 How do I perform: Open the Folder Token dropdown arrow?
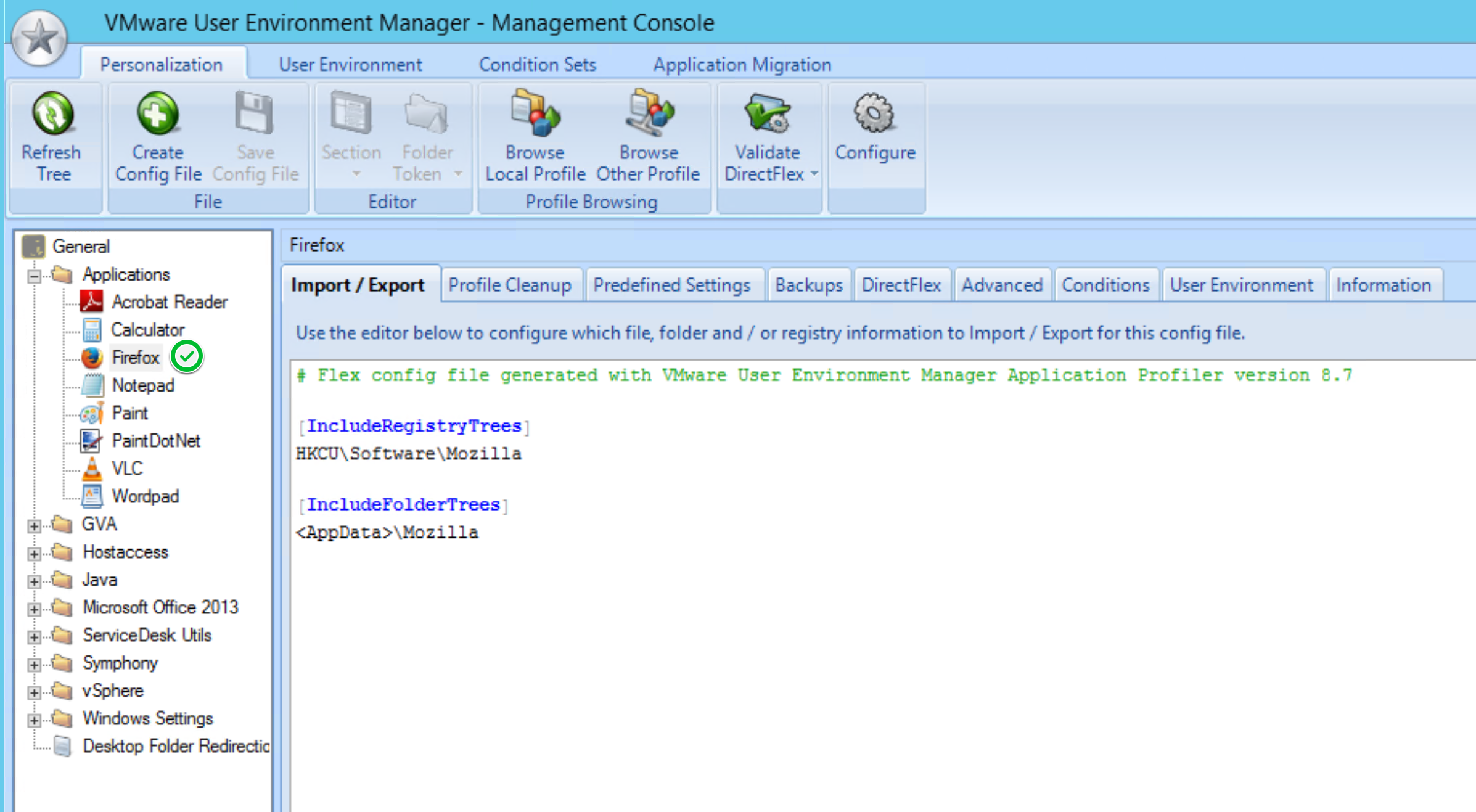click(457, 174)
